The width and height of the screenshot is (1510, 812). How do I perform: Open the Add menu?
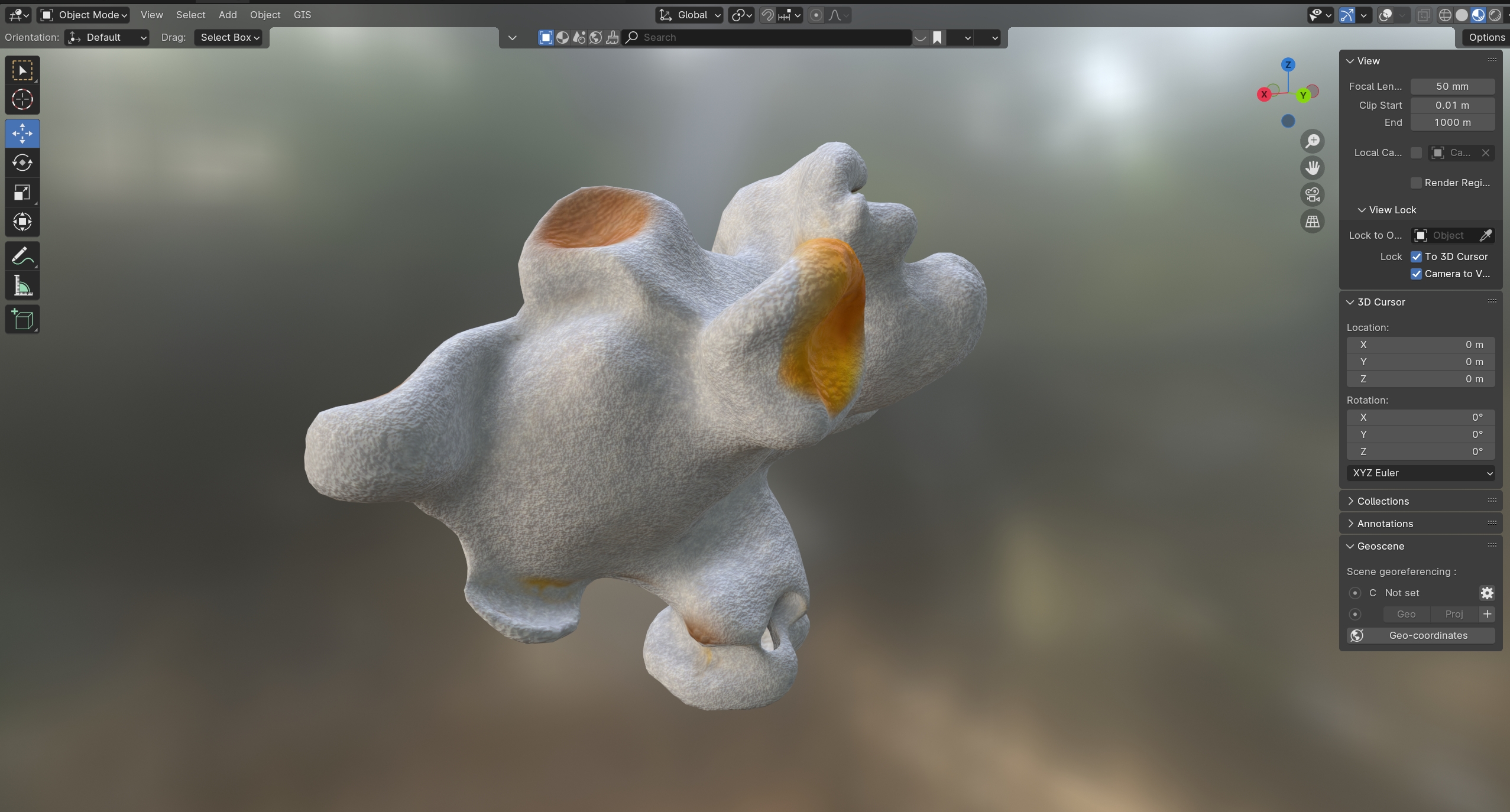pos(227,15)
